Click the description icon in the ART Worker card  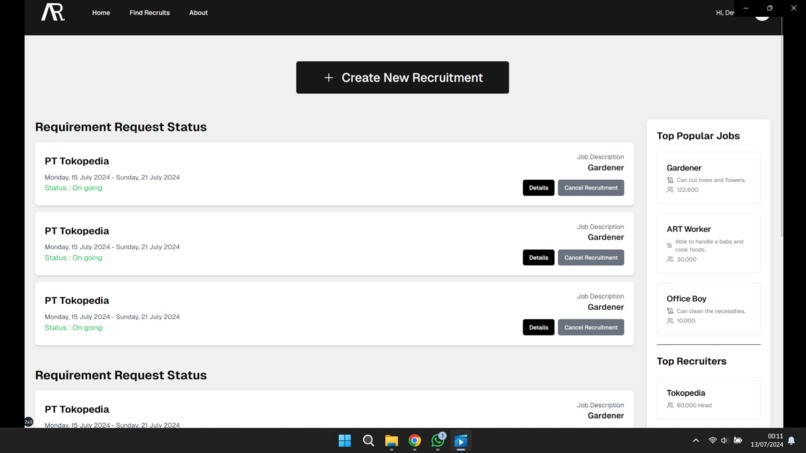pos(669,246)
